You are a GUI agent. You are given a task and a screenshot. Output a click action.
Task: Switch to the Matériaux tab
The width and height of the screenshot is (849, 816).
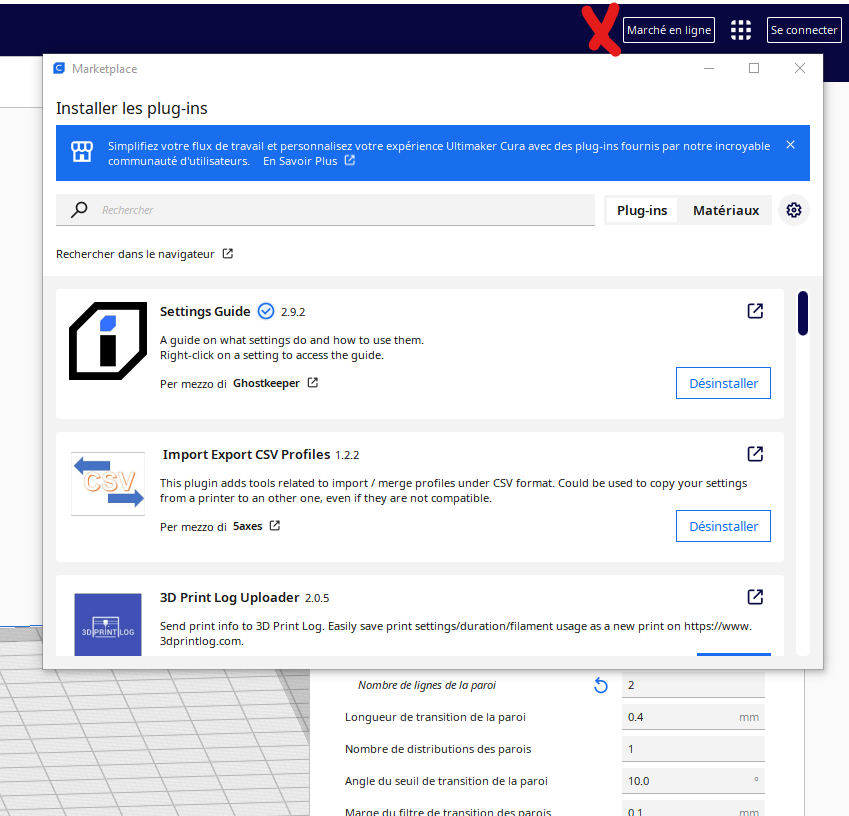(x=726, y=210)
